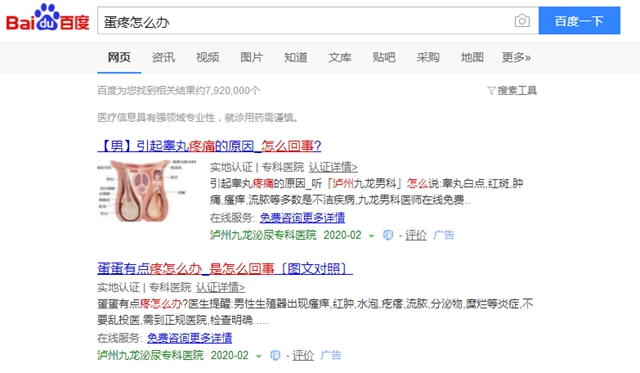Click 评价 link in second result
Viewport: 640px width, 373px height.
303,355
